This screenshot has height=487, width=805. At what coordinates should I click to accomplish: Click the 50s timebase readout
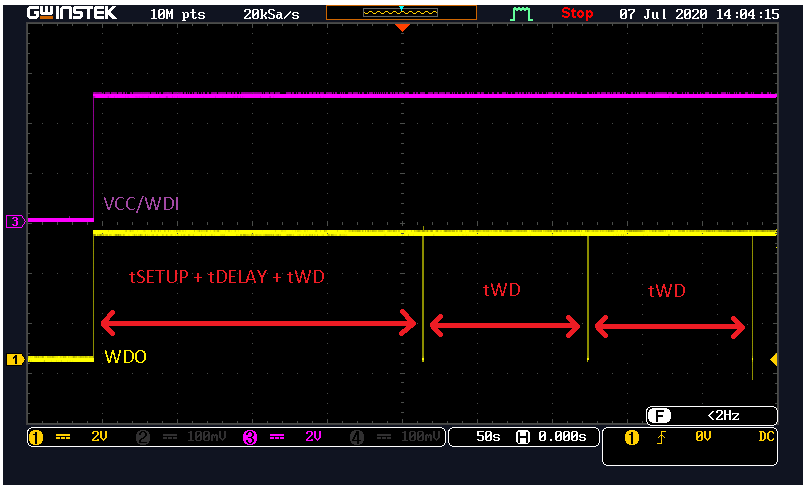[x=488, y=437]
